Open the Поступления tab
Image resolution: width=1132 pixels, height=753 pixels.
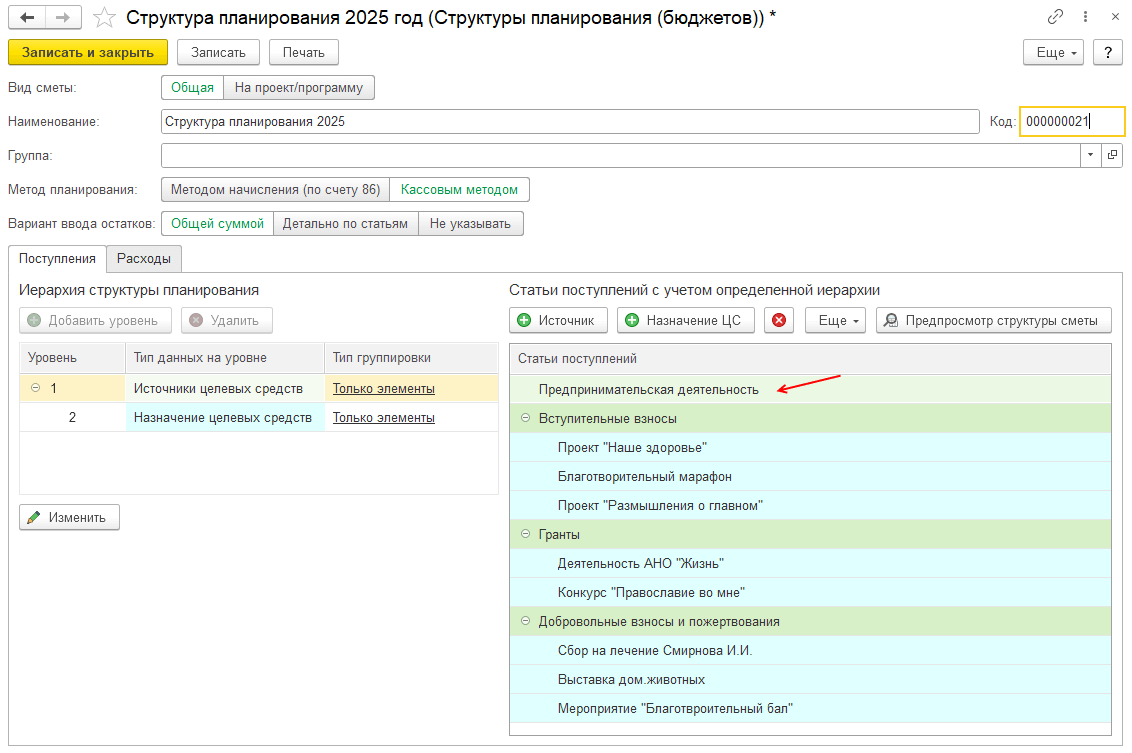pos(57,258)
